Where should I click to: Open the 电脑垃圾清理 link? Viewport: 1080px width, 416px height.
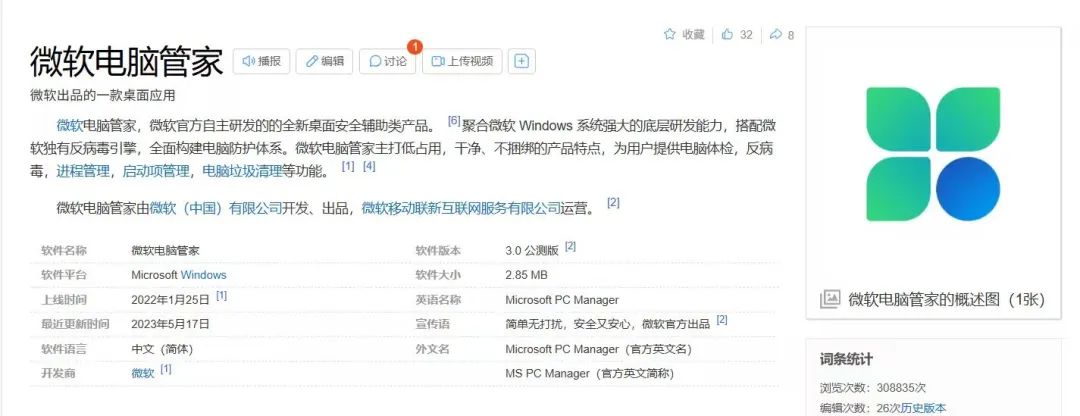[242, 171]
